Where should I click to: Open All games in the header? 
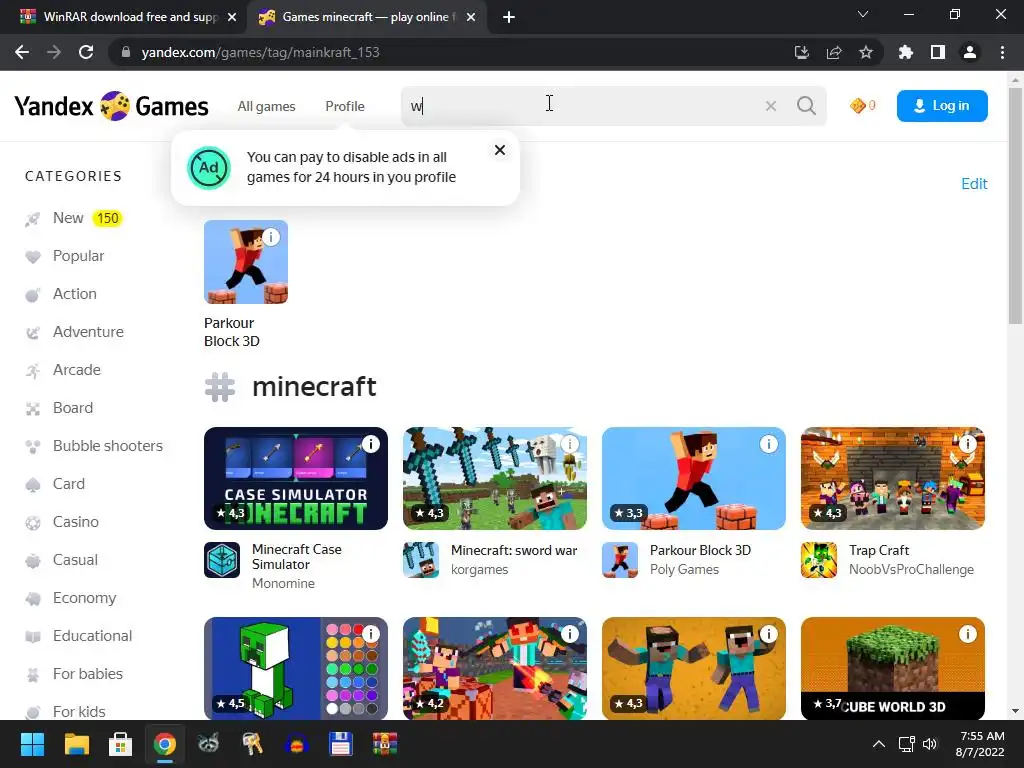266,106
